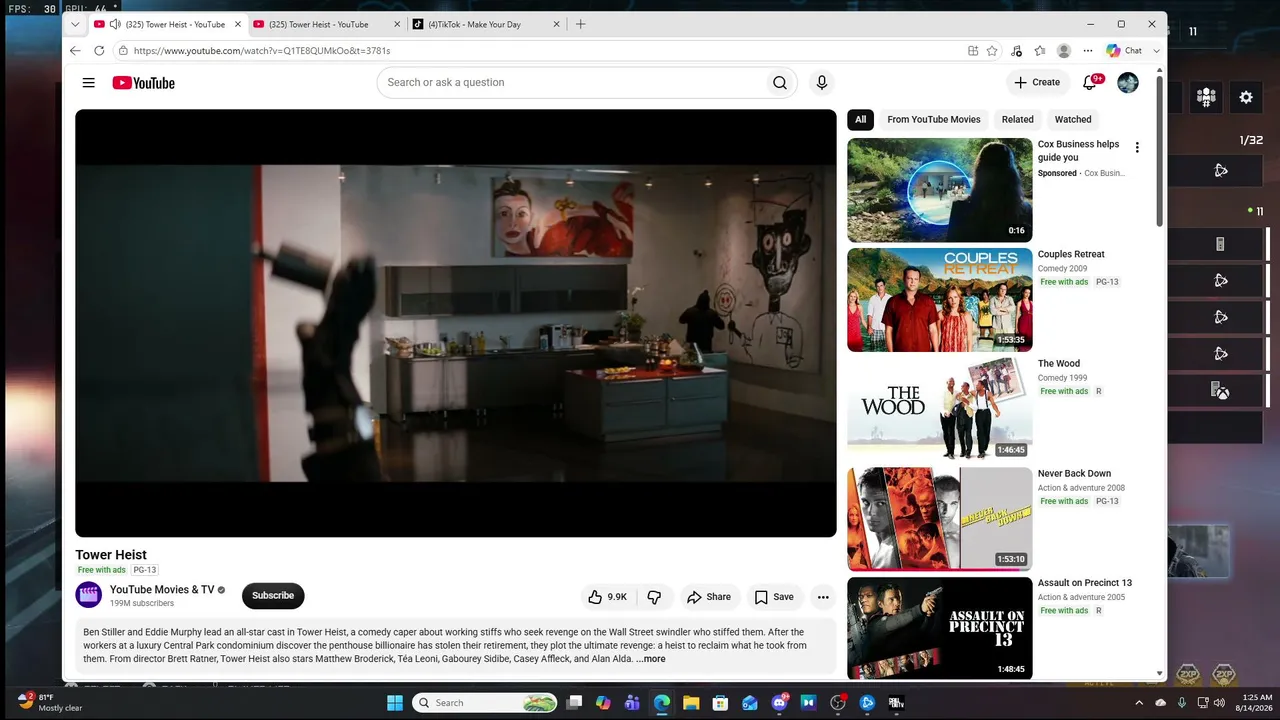The width and height of the screenshot is (1280, 720).
Task: Open the browser profile icon
Action: click(1064, 51)
